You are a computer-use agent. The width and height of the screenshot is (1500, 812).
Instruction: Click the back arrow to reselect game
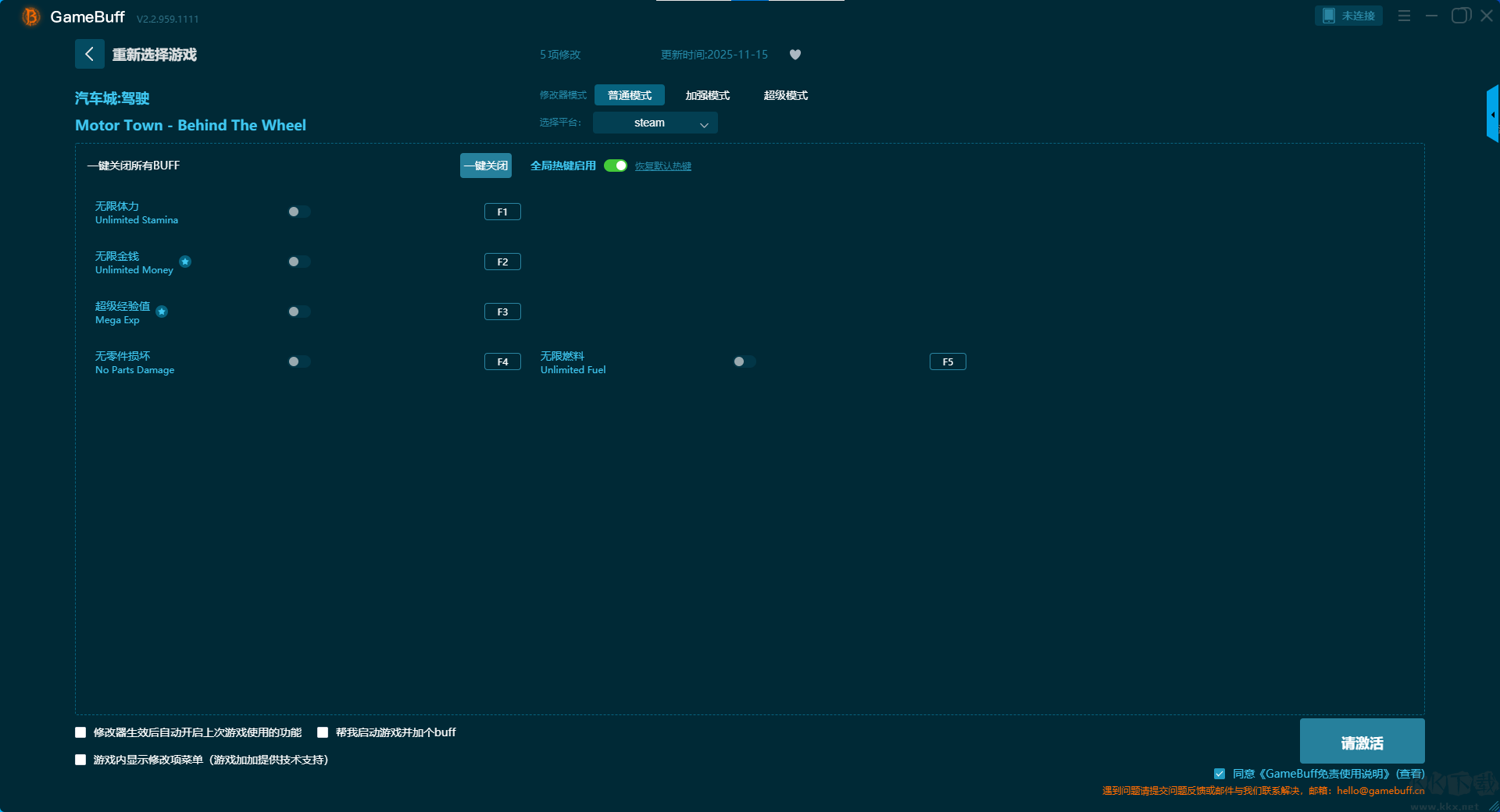coord(89,54)
